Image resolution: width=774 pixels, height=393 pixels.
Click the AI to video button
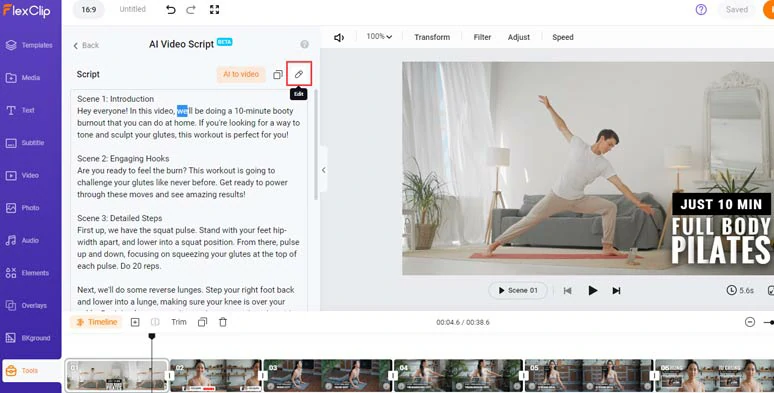point(241,74)
